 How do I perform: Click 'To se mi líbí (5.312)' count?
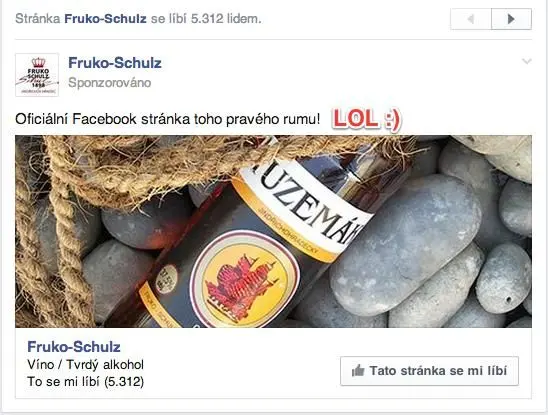pos(86,381)
